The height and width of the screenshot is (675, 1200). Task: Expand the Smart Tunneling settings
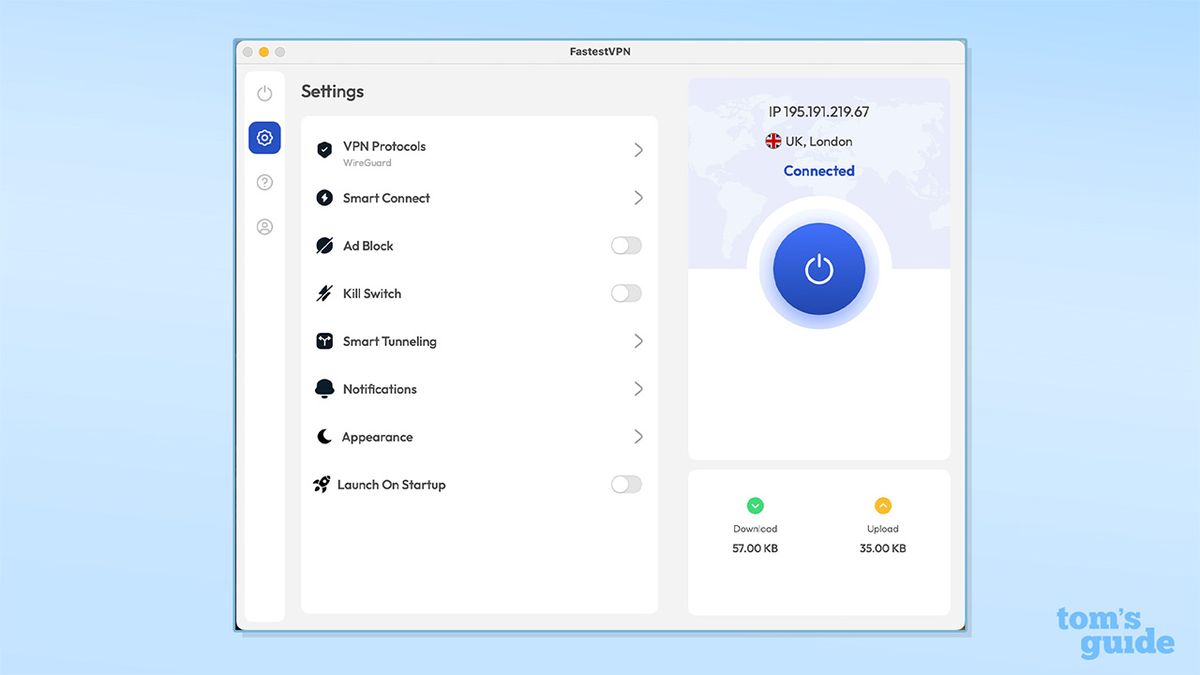(639, 341)
